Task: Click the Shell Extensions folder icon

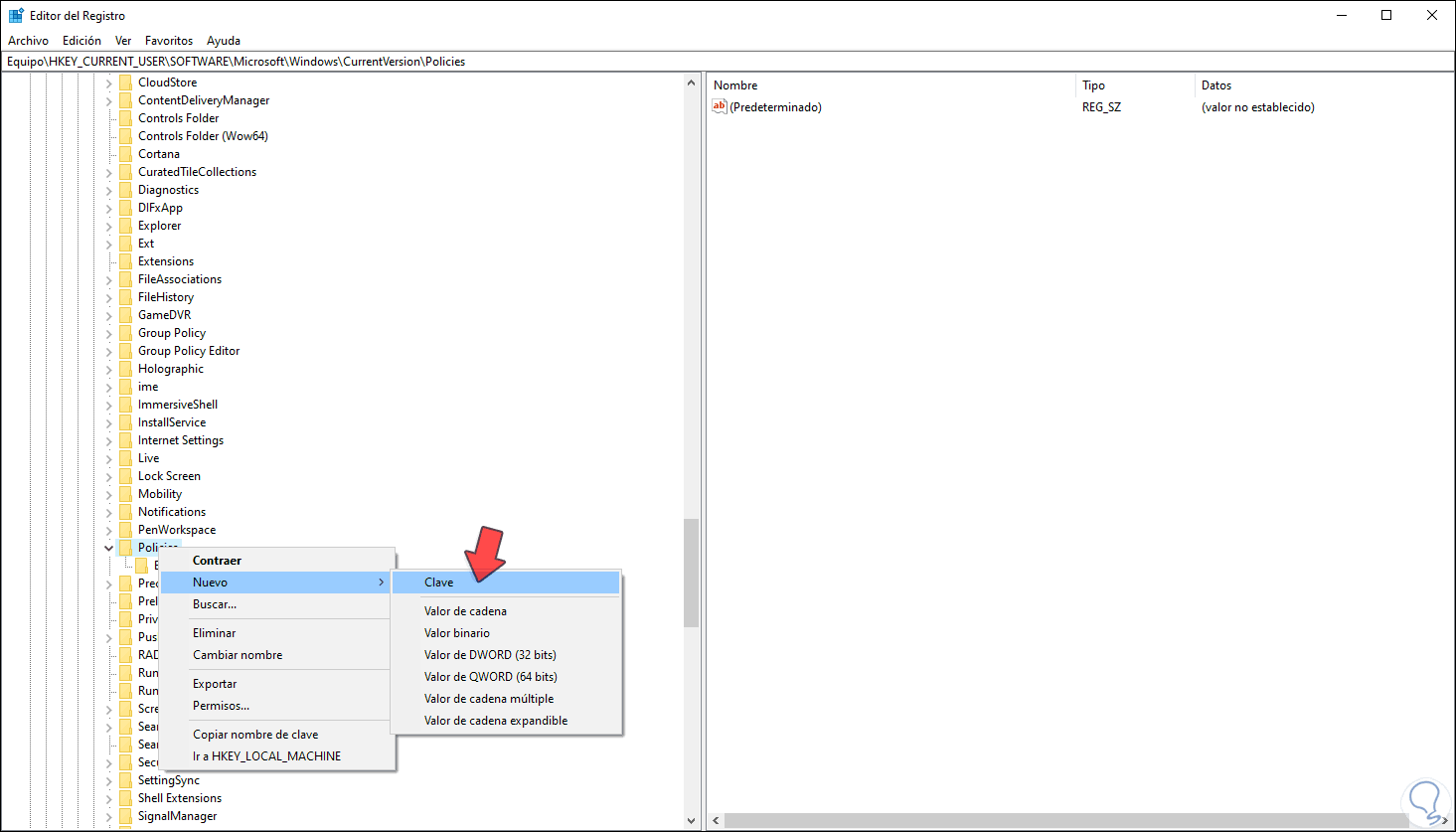Action: tap(125, 798)
